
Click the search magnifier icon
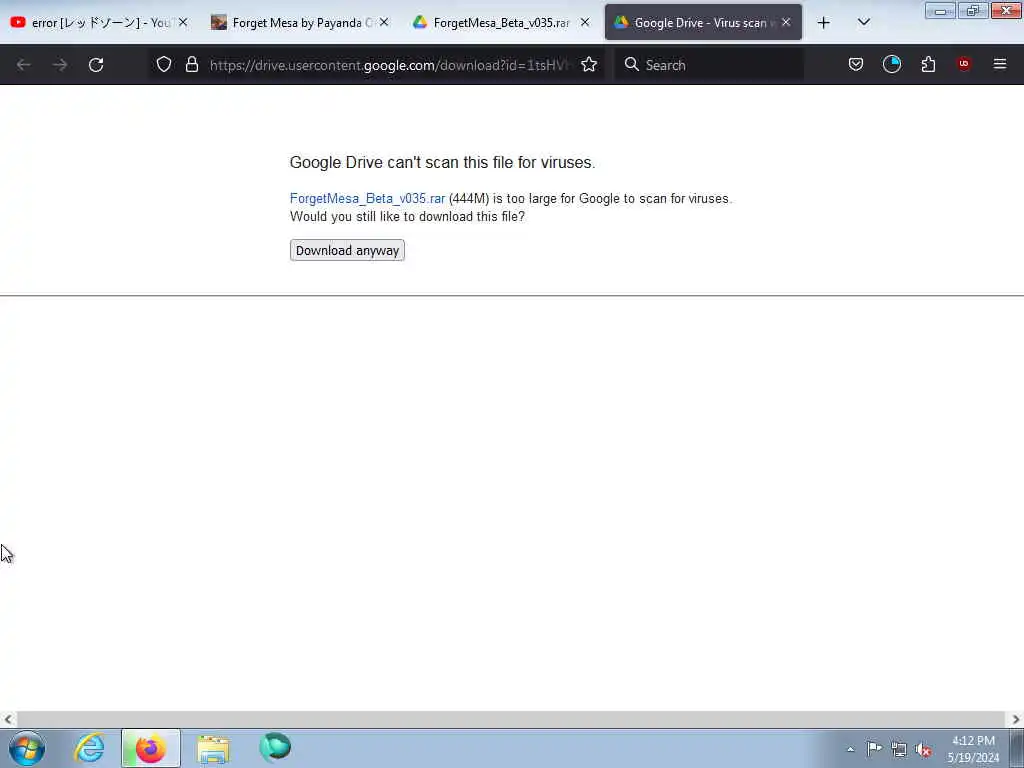click(632, 65)
